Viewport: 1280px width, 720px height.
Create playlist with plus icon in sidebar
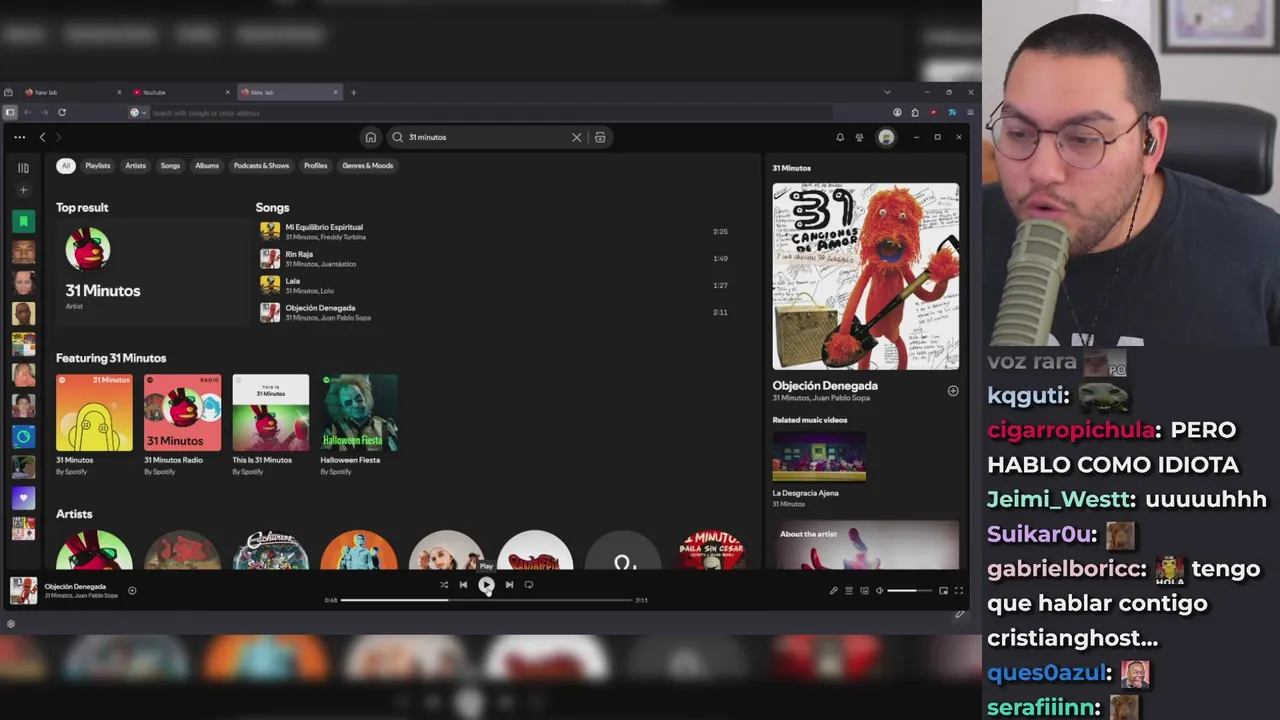(x=23, y=190)
